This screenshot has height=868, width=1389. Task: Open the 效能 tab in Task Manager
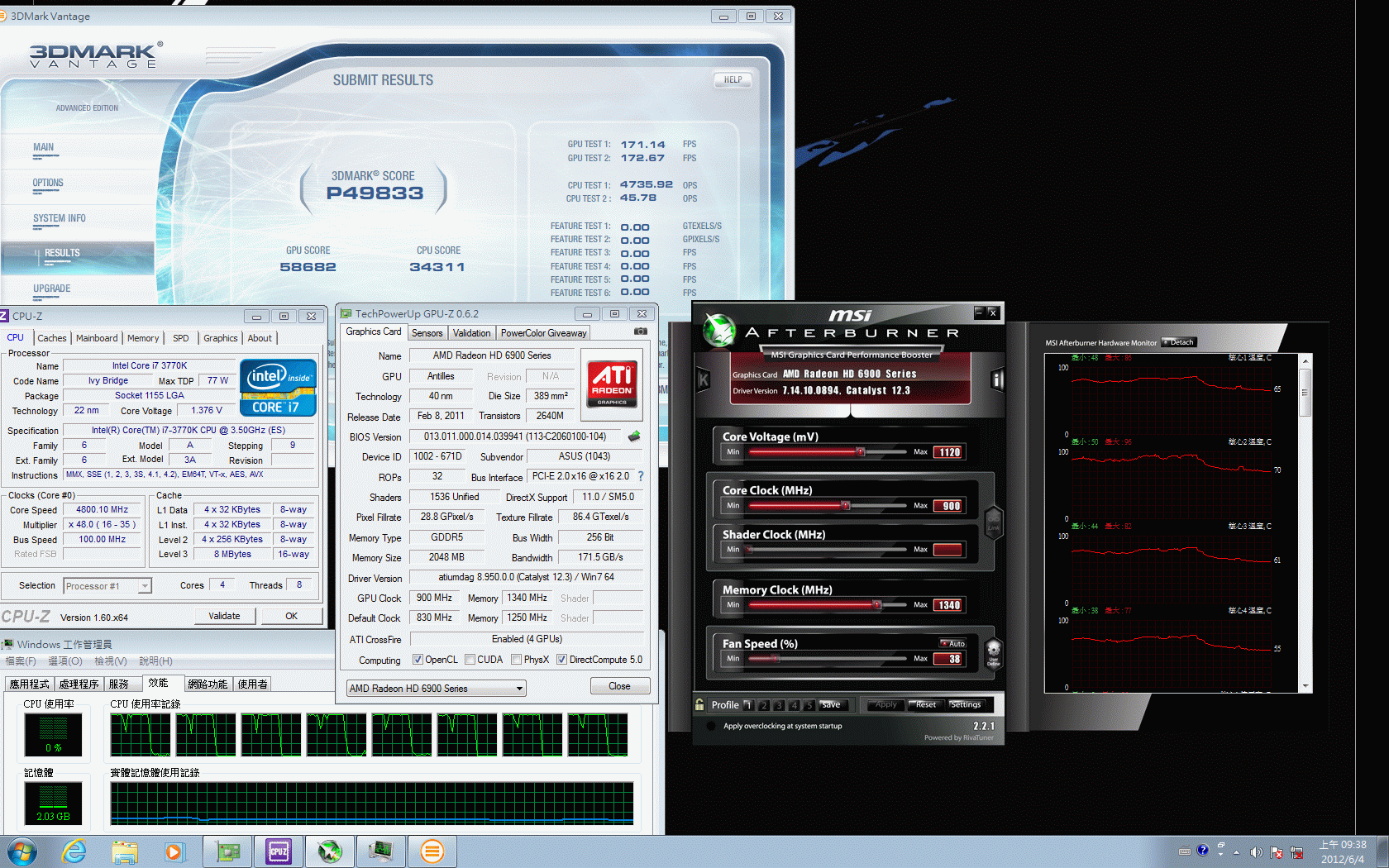tap(158, 683)
